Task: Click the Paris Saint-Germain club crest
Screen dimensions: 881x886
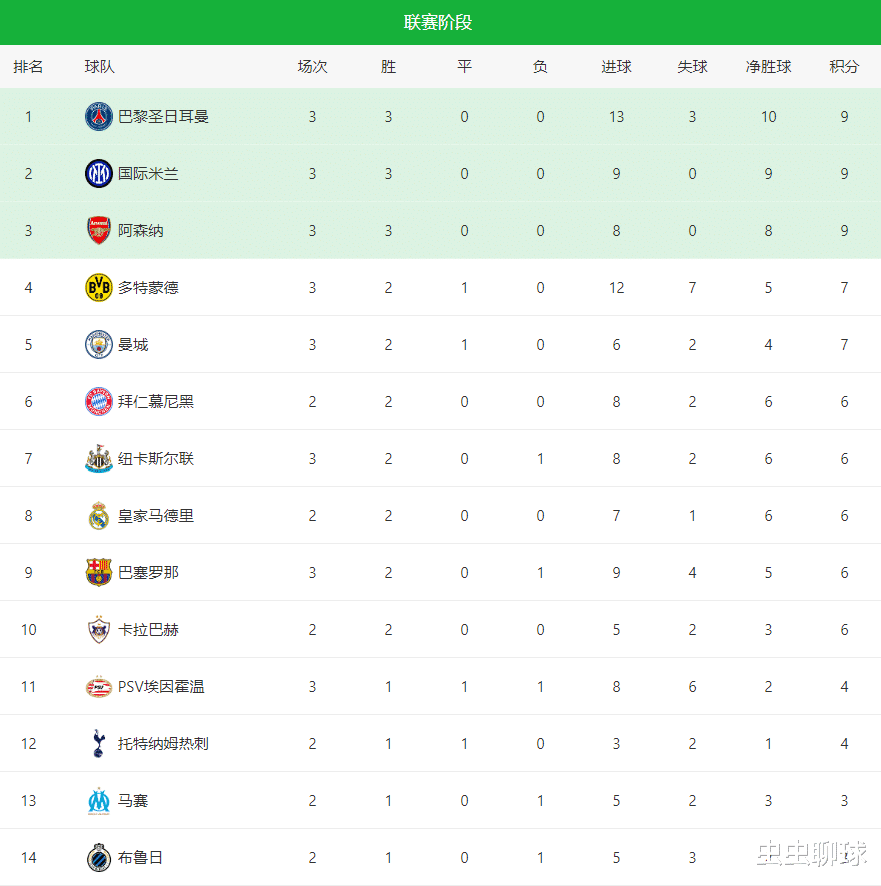Action: [99, 117]
